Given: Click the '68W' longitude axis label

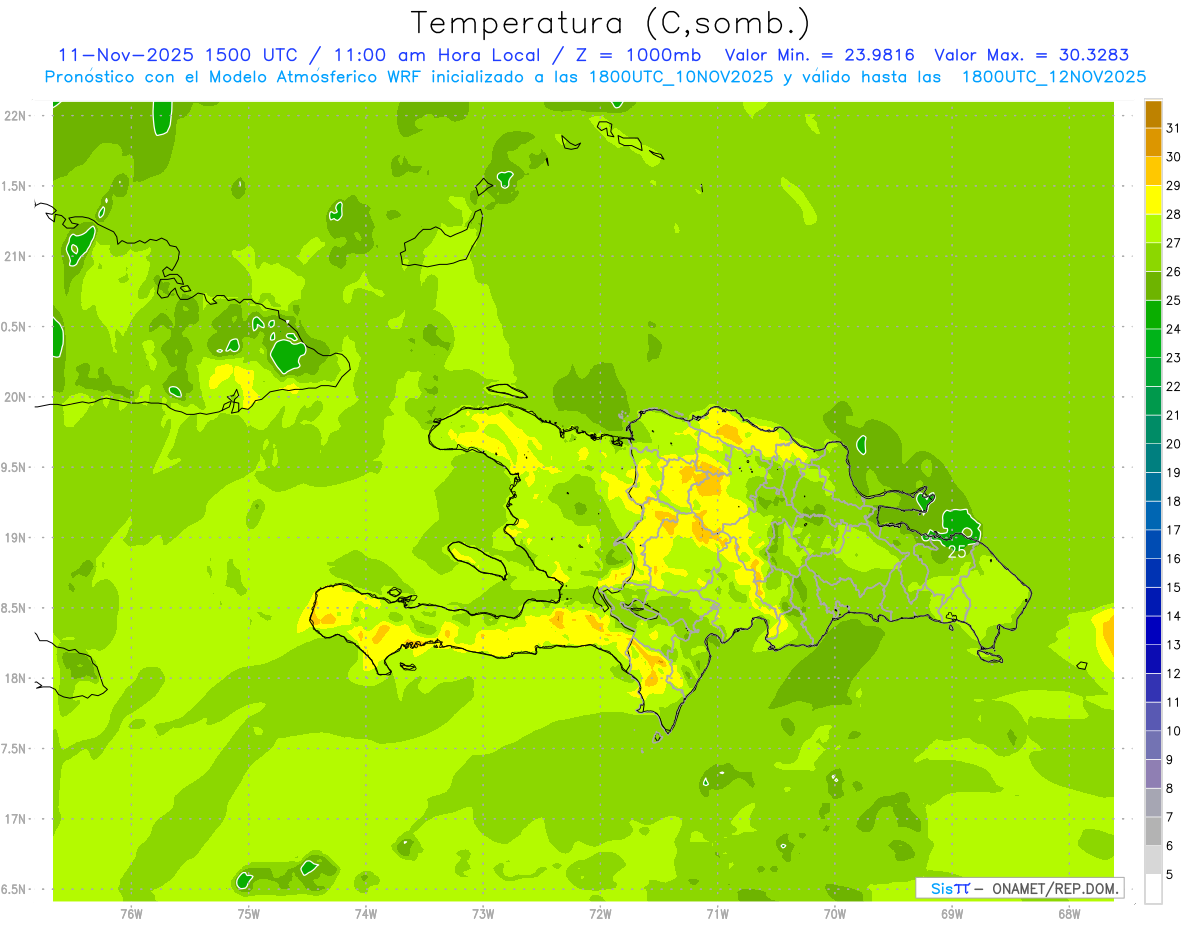Looking at the screenshot, I should pyautogui.click(x=1069, y=914).
